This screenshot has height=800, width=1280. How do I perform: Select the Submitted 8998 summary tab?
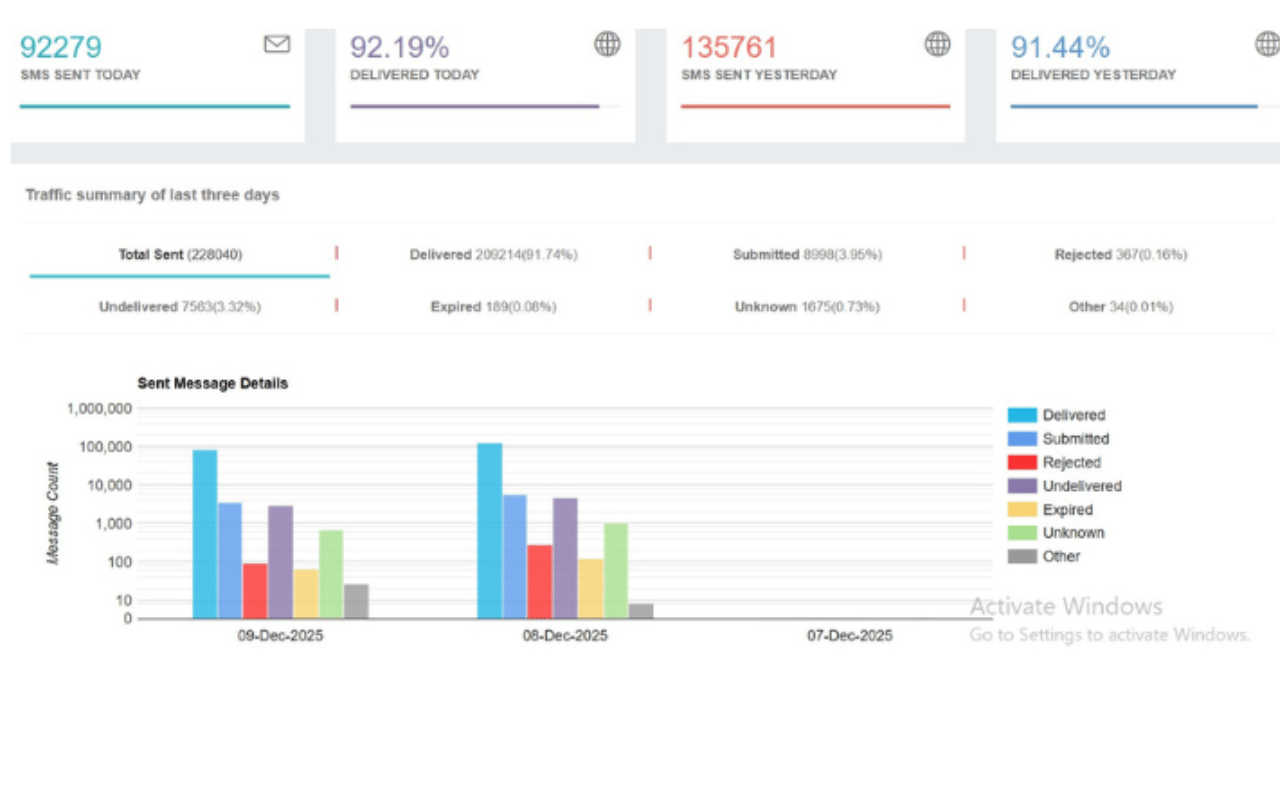(807, 255)
